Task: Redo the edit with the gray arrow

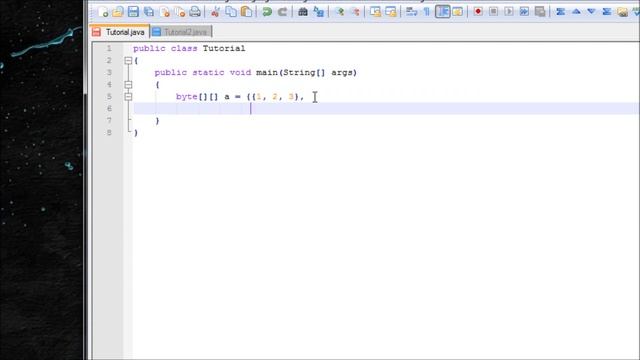Action: (282, 11)
